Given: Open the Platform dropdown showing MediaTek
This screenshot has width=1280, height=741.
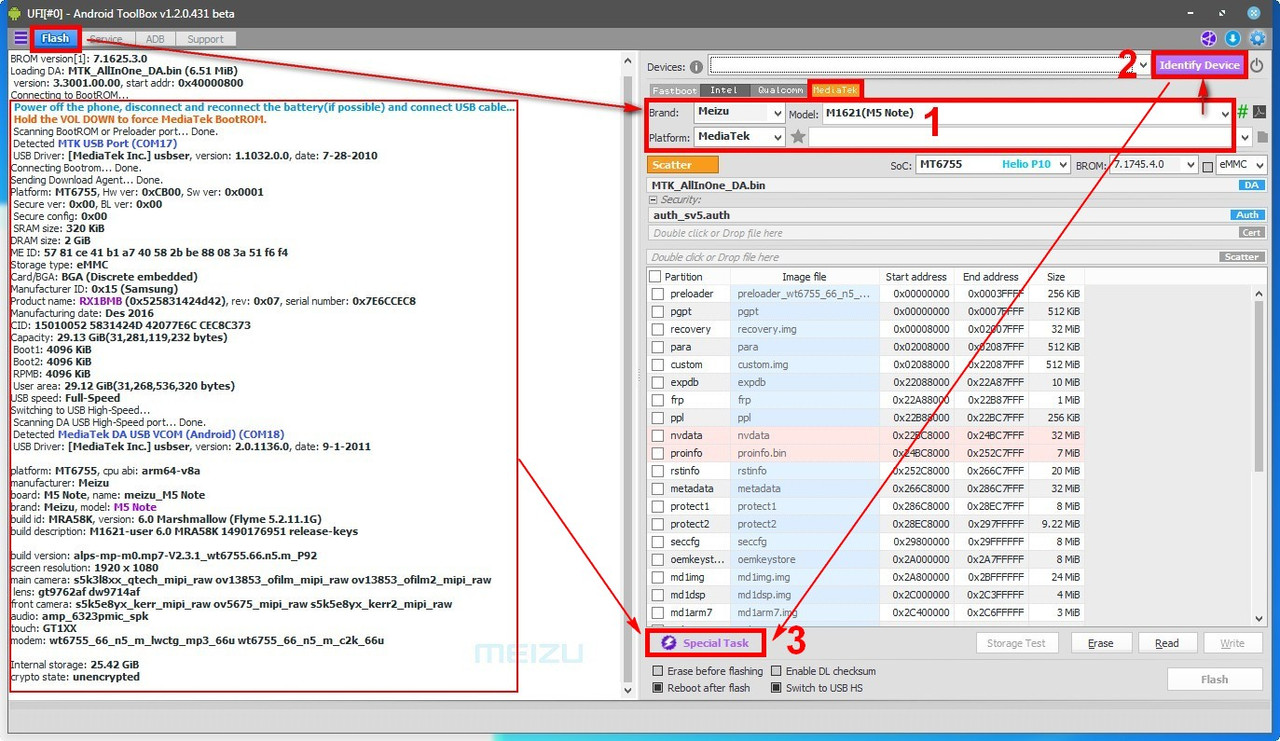Looking at the screenshot, I should pyautogui.click(x=739, y=137).
